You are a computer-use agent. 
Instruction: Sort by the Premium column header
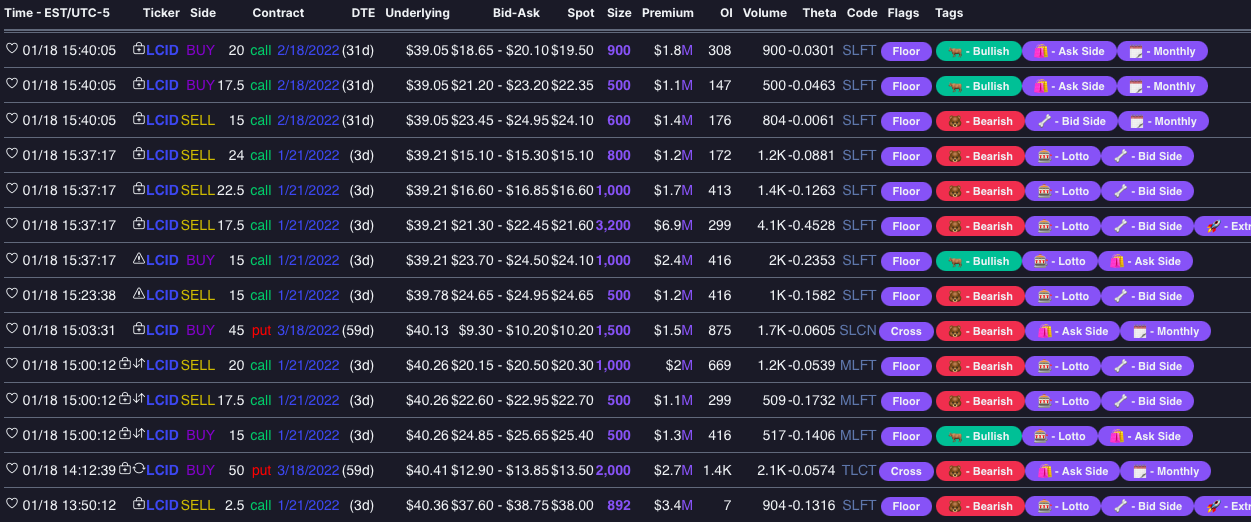667,13
